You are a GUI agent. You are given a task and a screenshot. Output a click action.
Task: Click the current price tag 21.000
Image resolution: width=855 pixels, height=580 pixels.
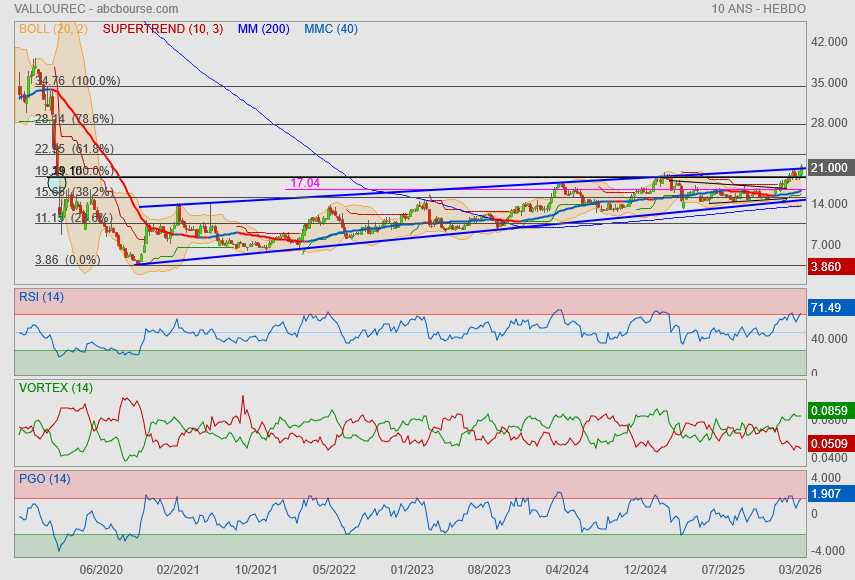(830, 168)
